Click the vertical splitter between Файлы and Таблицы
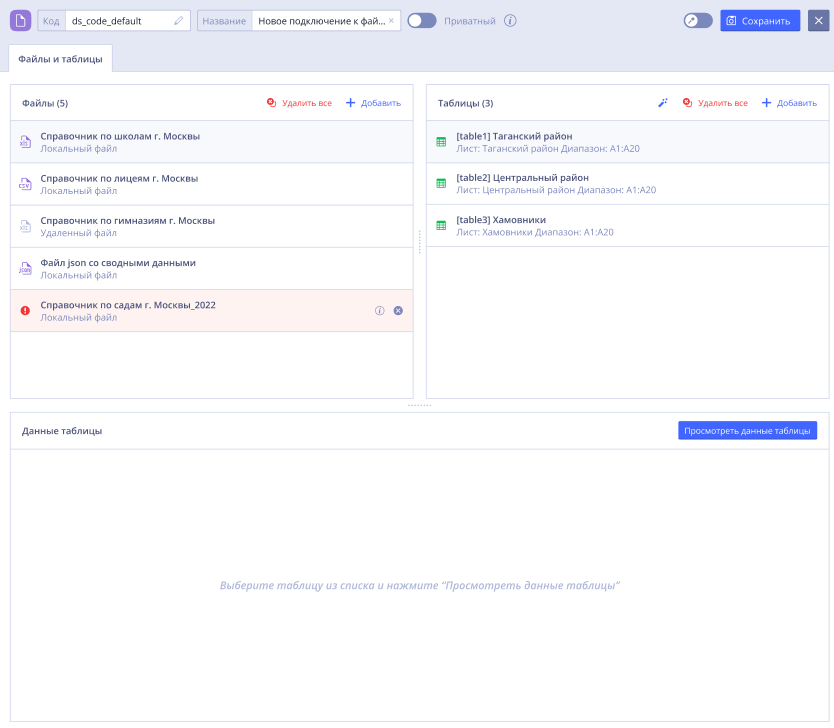Viewport: 834px width, 728px height. coord(420,241)
